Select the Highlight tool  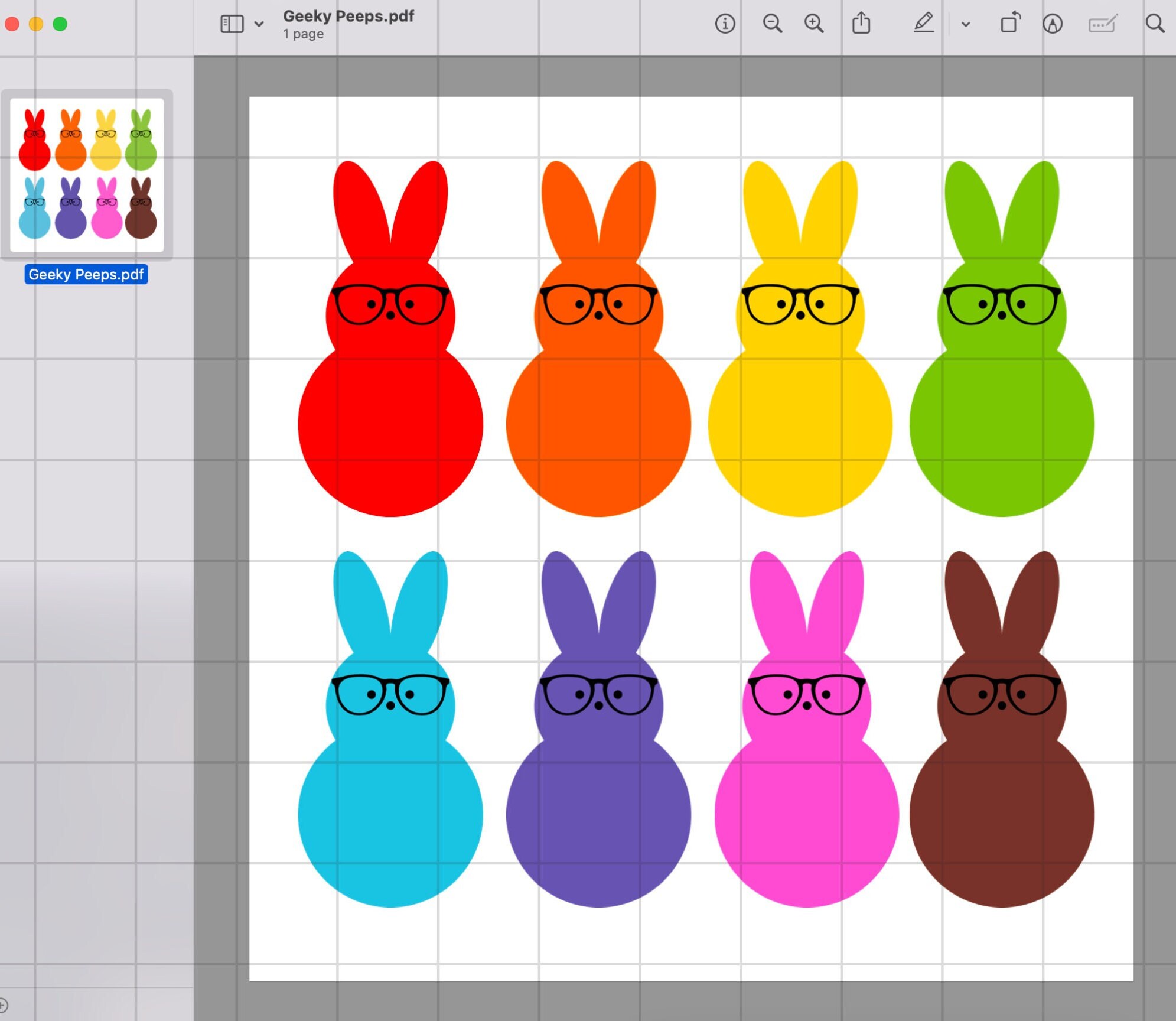[924, 24]
